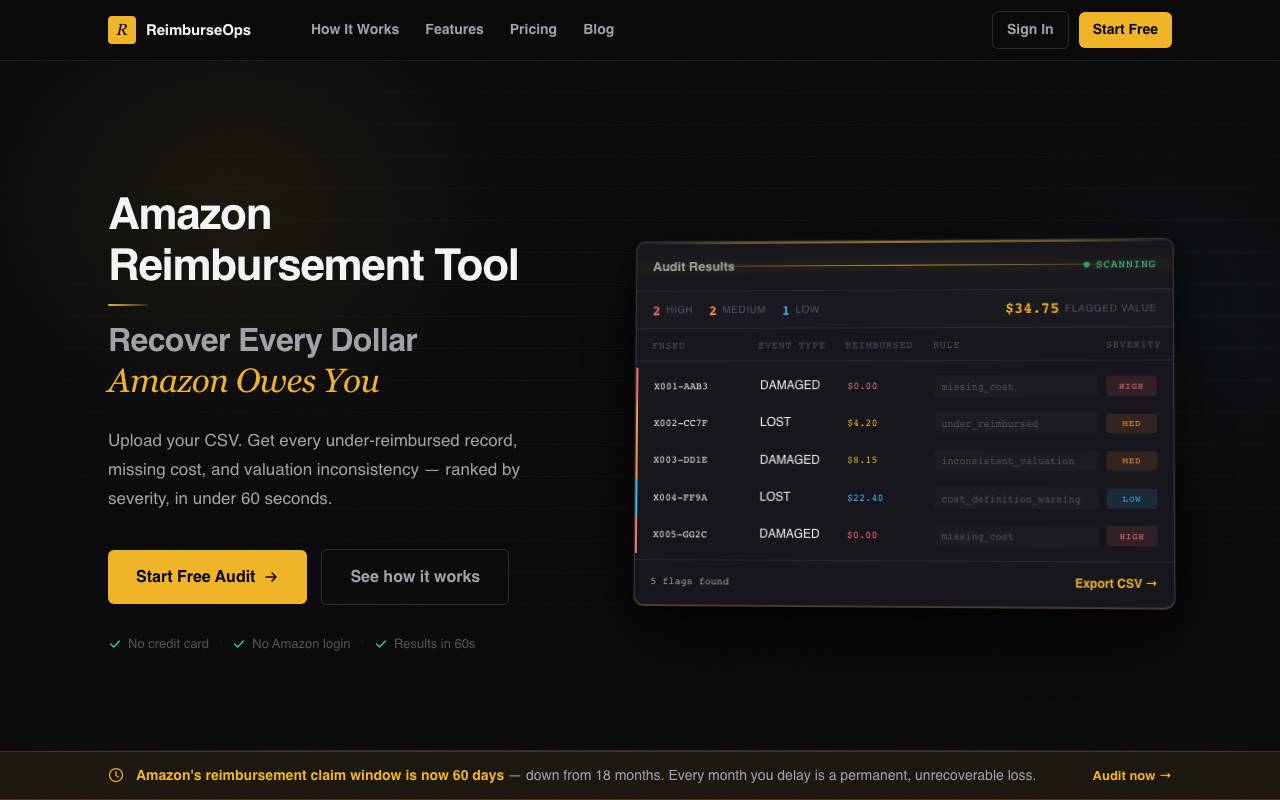Click missing_cost rule in X001-AAB3 row
Viewport: 1280px width, 800px height.
coord(1016,386)
